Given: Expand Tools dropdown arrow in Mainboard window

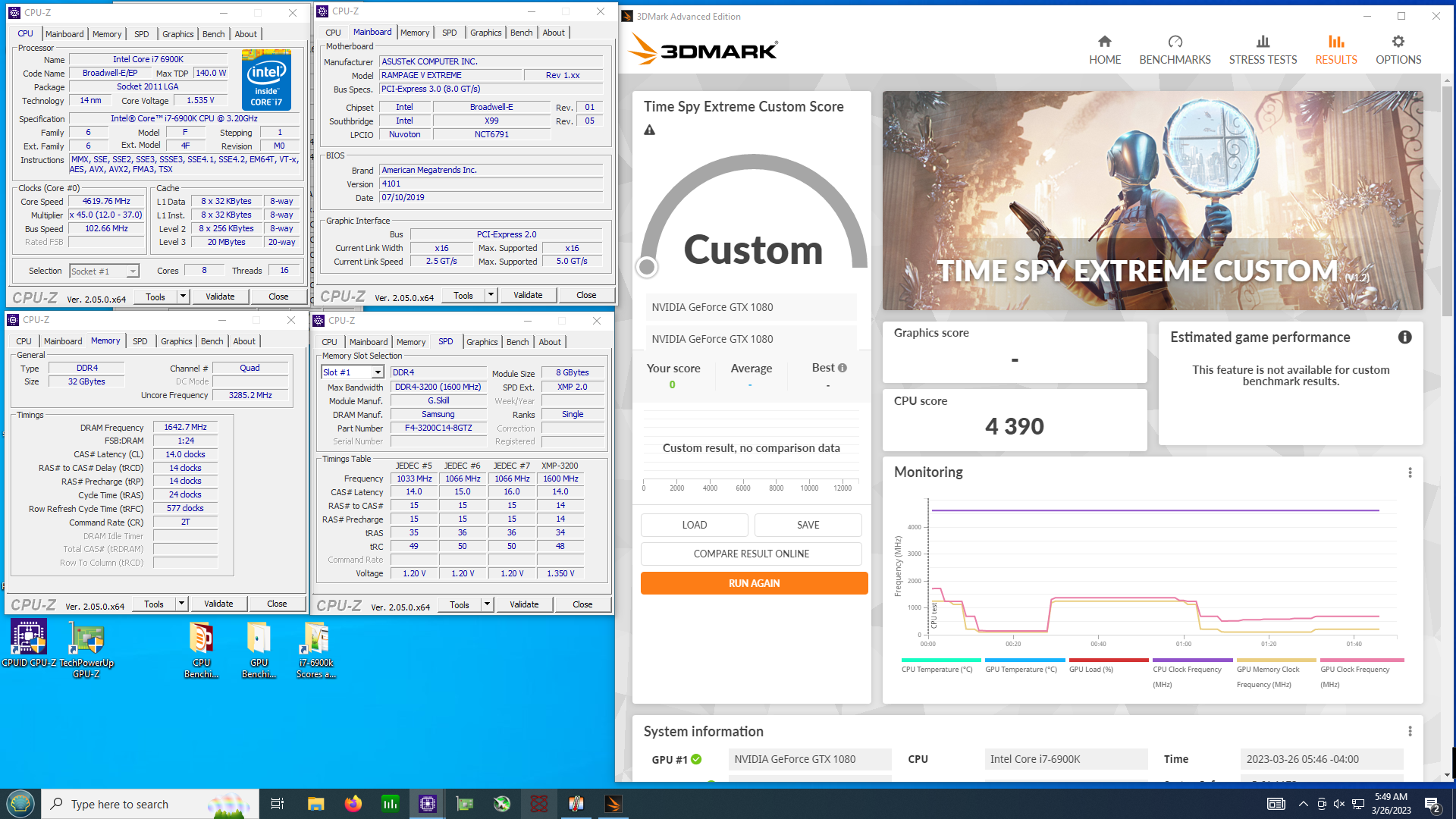Looking at the screenshot, I should click(x=491, y=295).
